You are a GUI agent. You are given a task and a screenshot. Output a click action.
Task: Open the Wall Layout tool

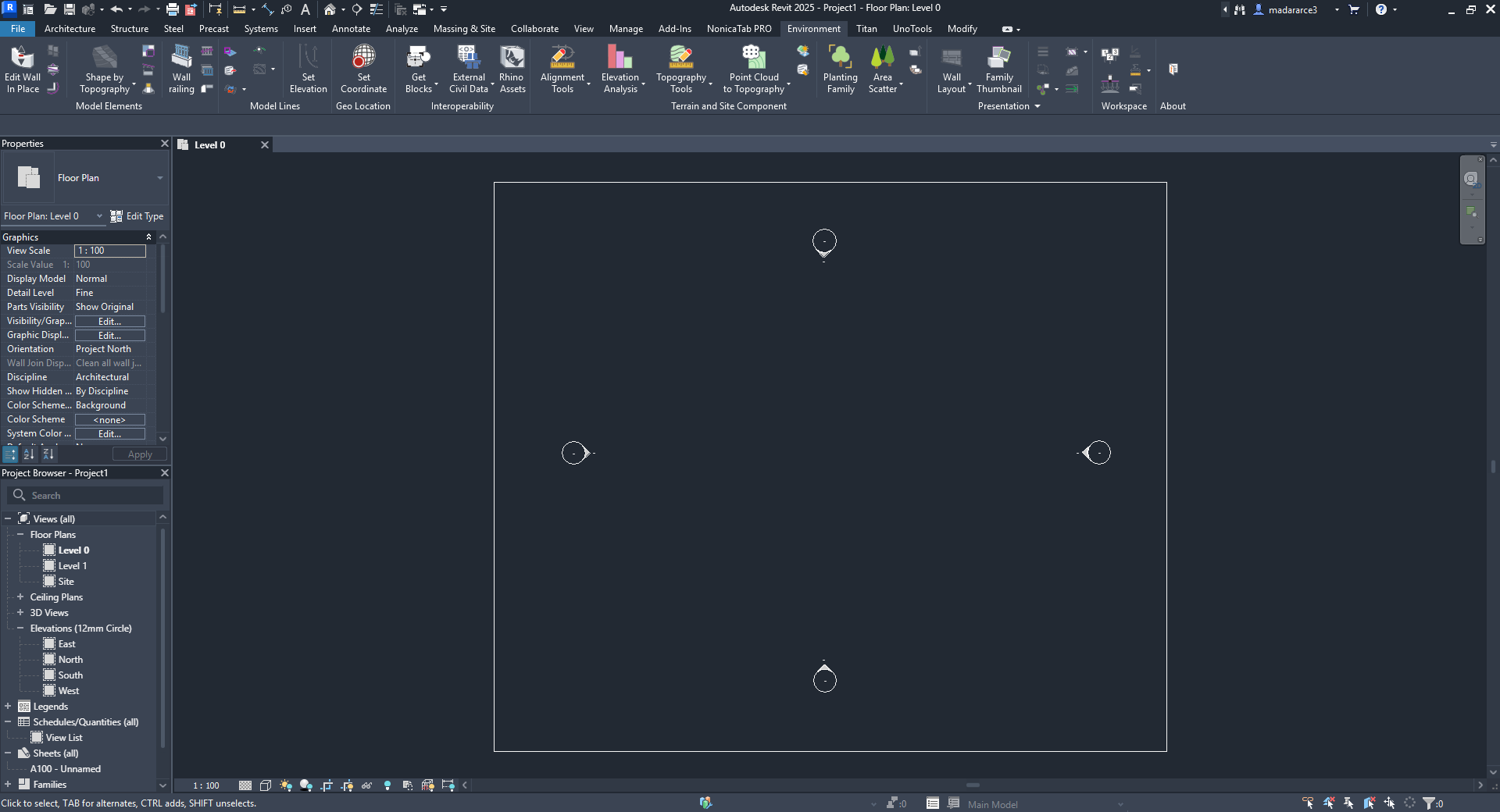click(952, 69)
